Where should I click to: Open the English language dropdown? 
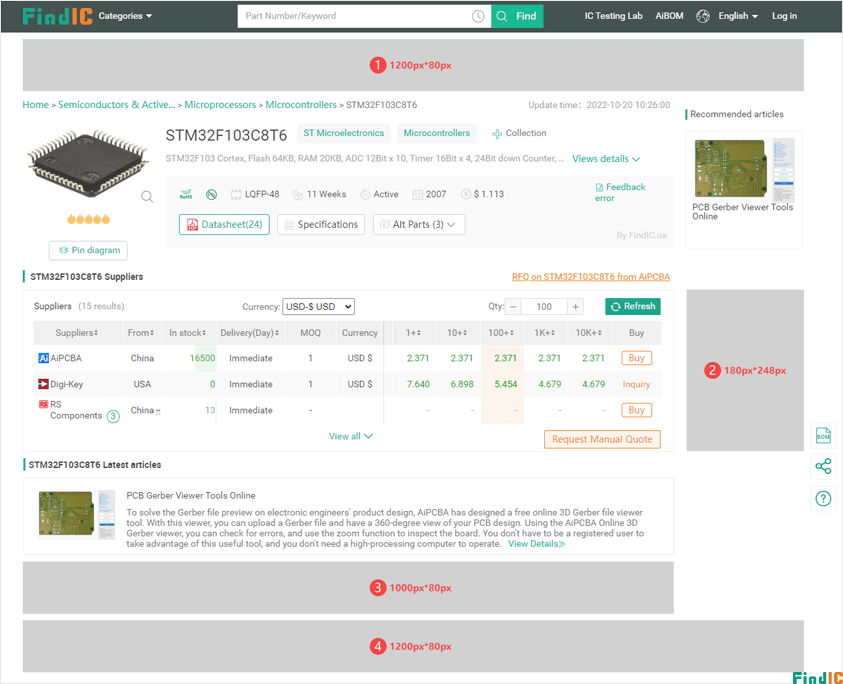738,16
